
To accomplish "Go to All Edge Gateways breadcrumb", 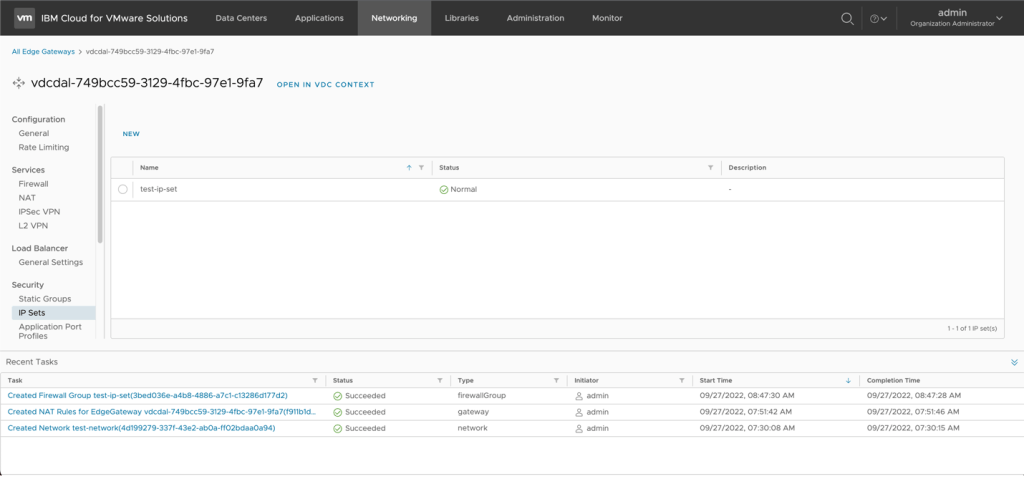I will coord(43,51).
